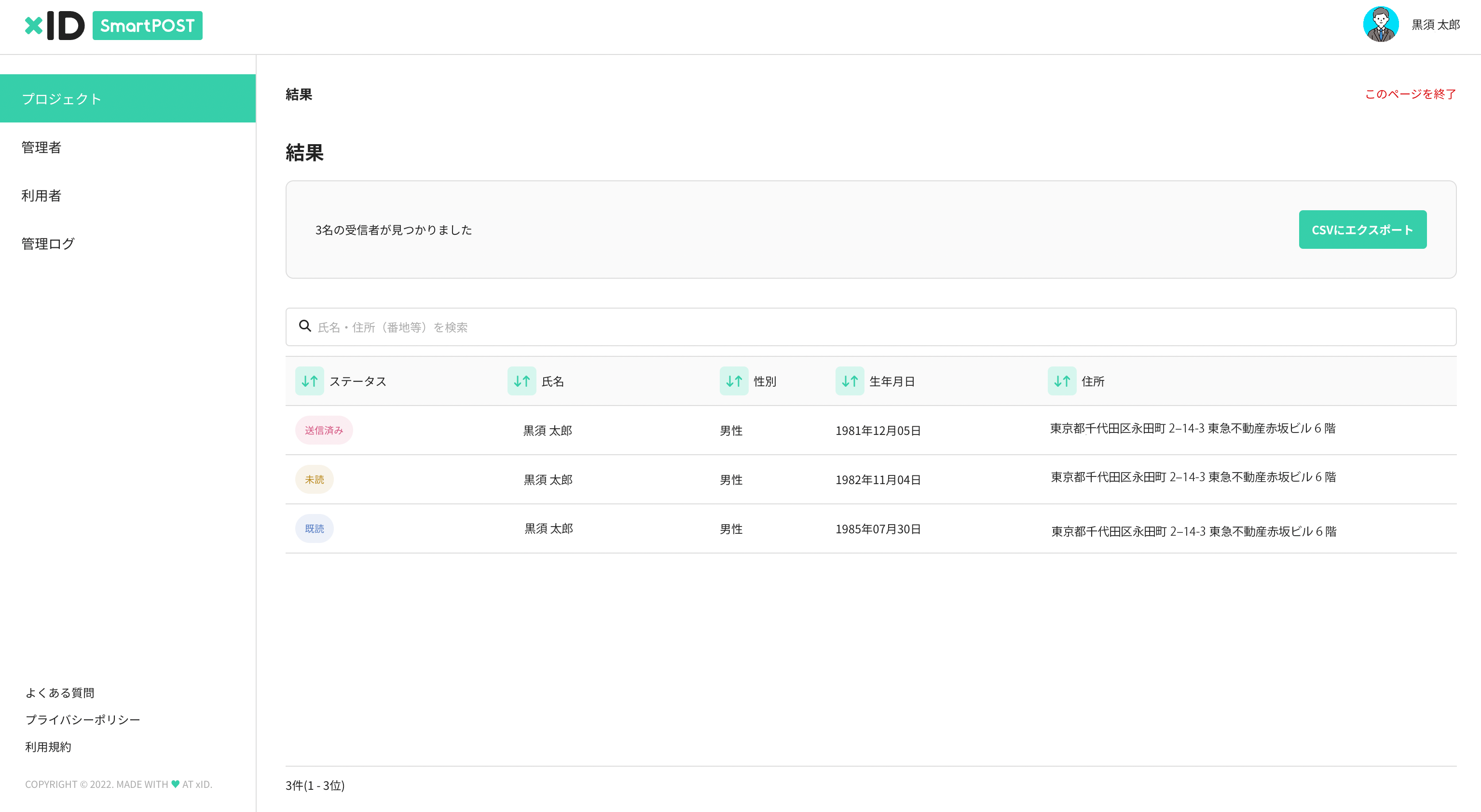The width and height of the screenshot is (1481, 812).
Task: Sort table by 氏名 column icon
Action: click(x=521, y=381)
